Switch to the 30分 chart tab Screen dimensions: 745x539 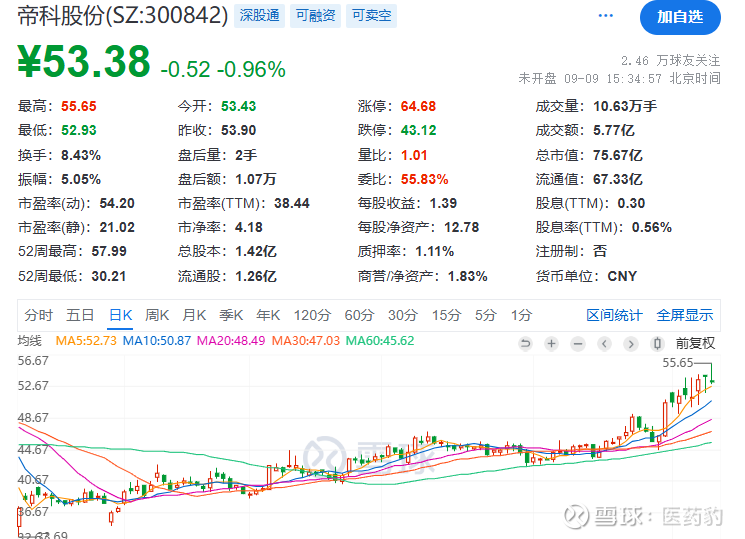(x=402, y=315)
